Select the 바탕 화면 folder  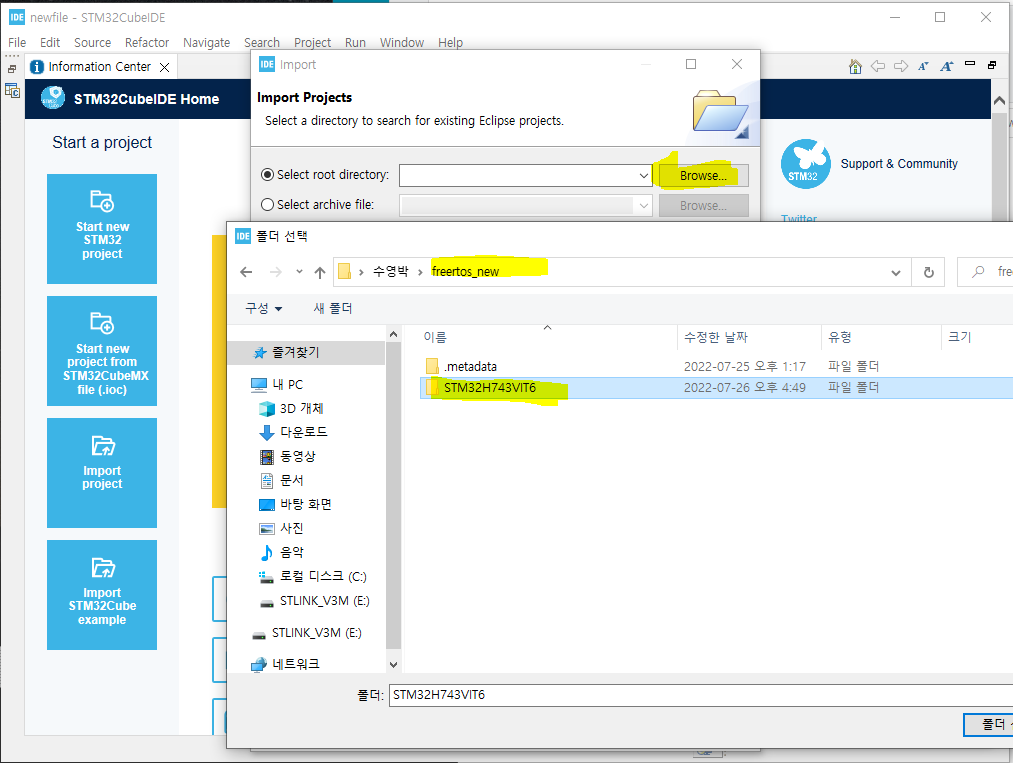tap(306, 505)
